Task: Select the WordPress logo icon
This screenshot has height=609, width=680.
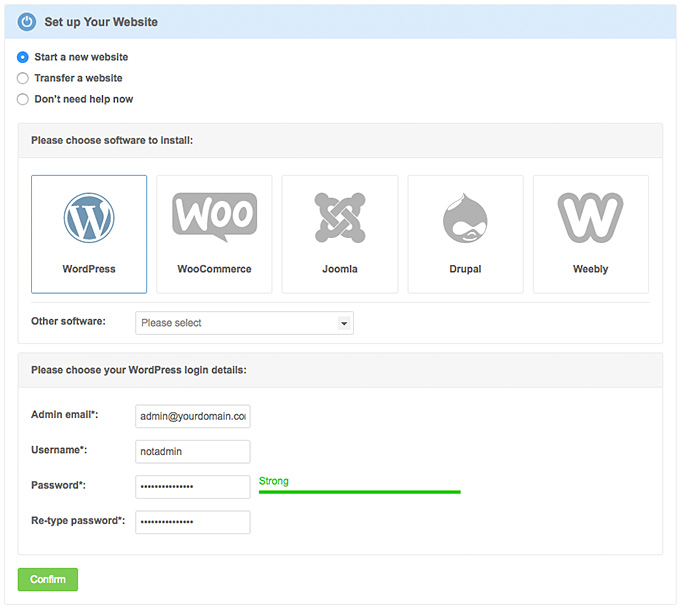Action: [x=89, y=218]
